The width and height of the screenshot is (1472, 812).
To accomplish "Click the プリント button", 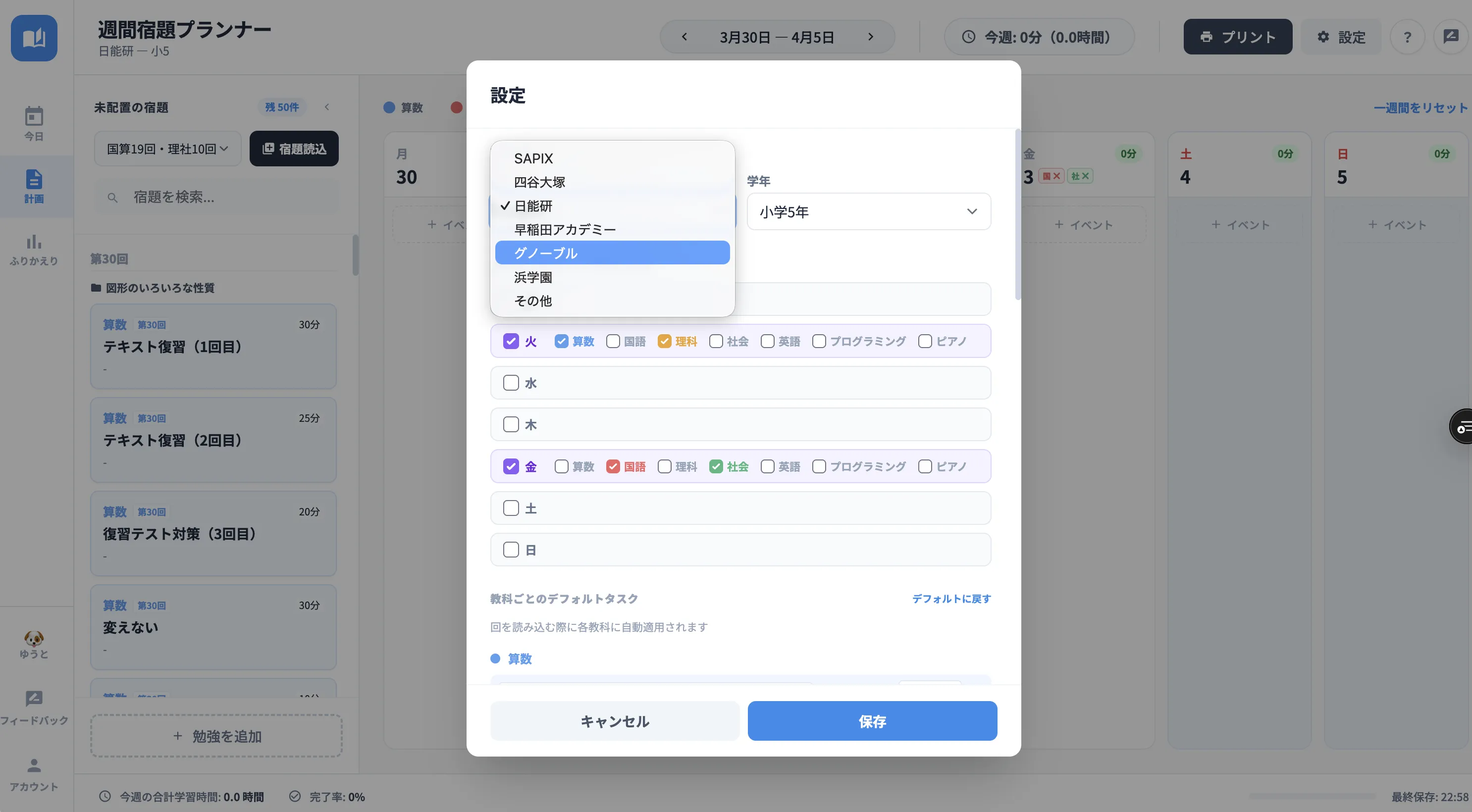I will 1238,37.
